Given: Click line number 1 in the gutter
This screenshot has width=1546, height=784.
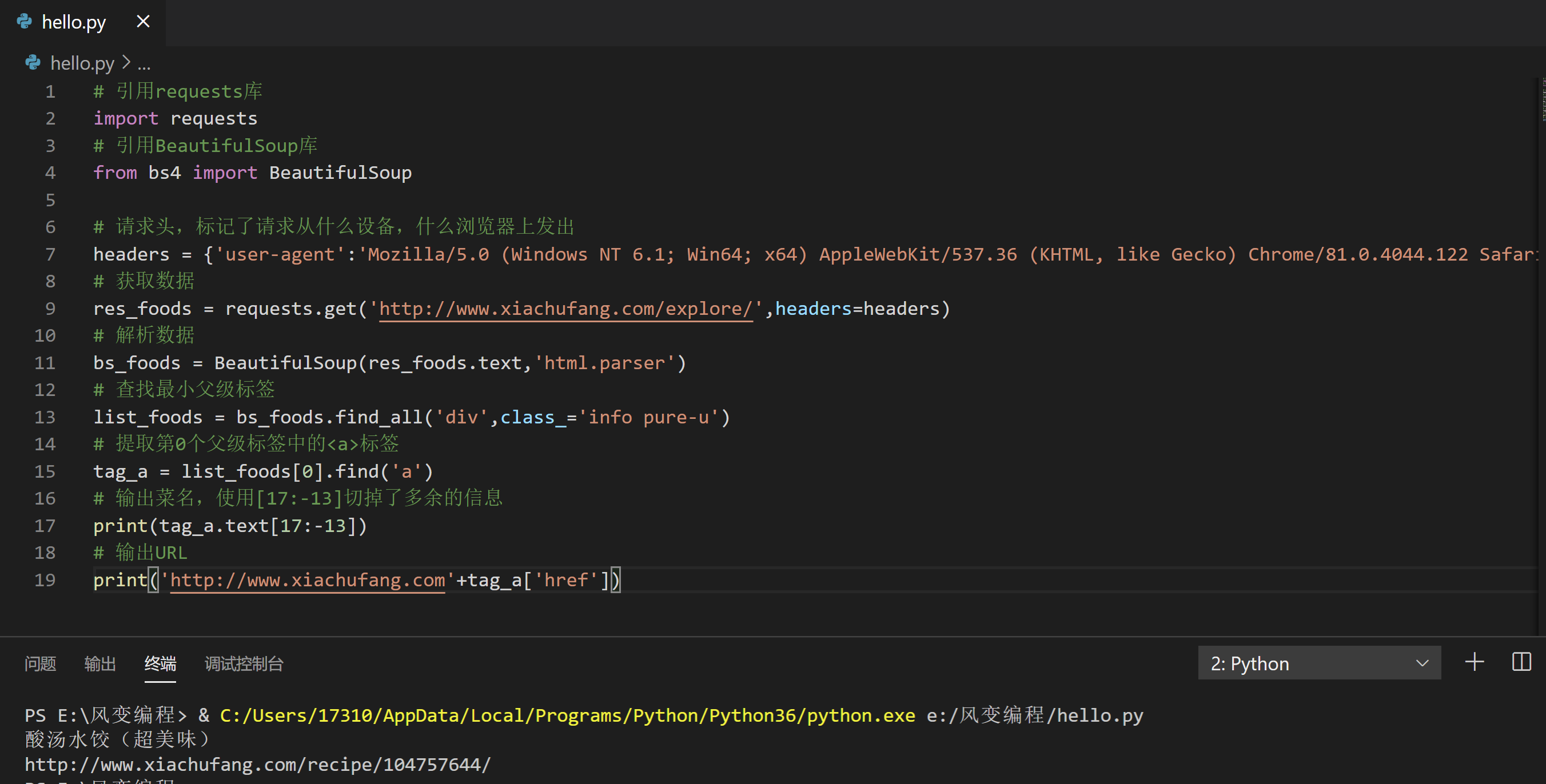Looking at the screenshot, I should click(50, 92).
